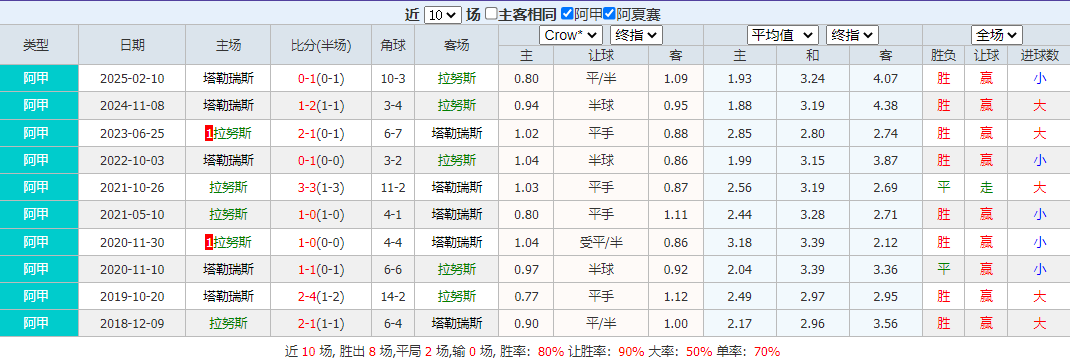Open the 终指 dropdown beside 平均值
This screenshot has width=1070, height=363.
tap(852, 35)
